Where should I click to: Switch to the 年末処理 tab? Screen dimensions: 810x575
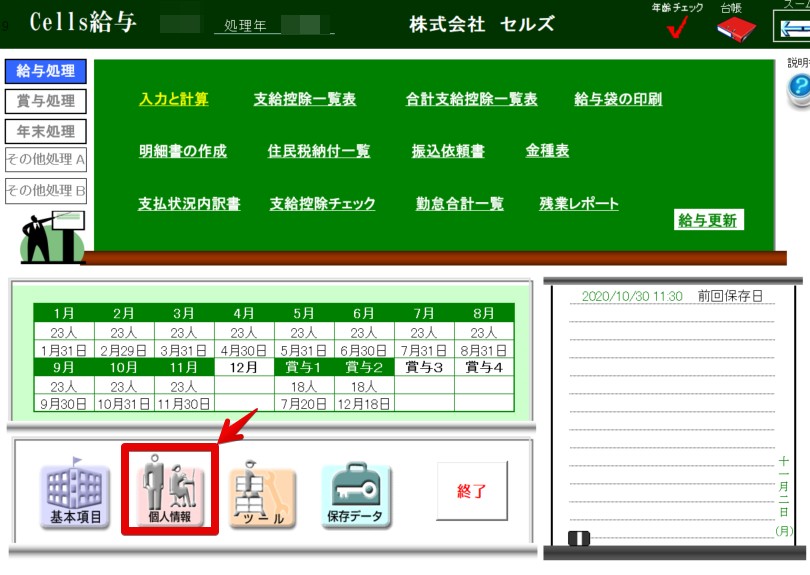coord(46,131)
